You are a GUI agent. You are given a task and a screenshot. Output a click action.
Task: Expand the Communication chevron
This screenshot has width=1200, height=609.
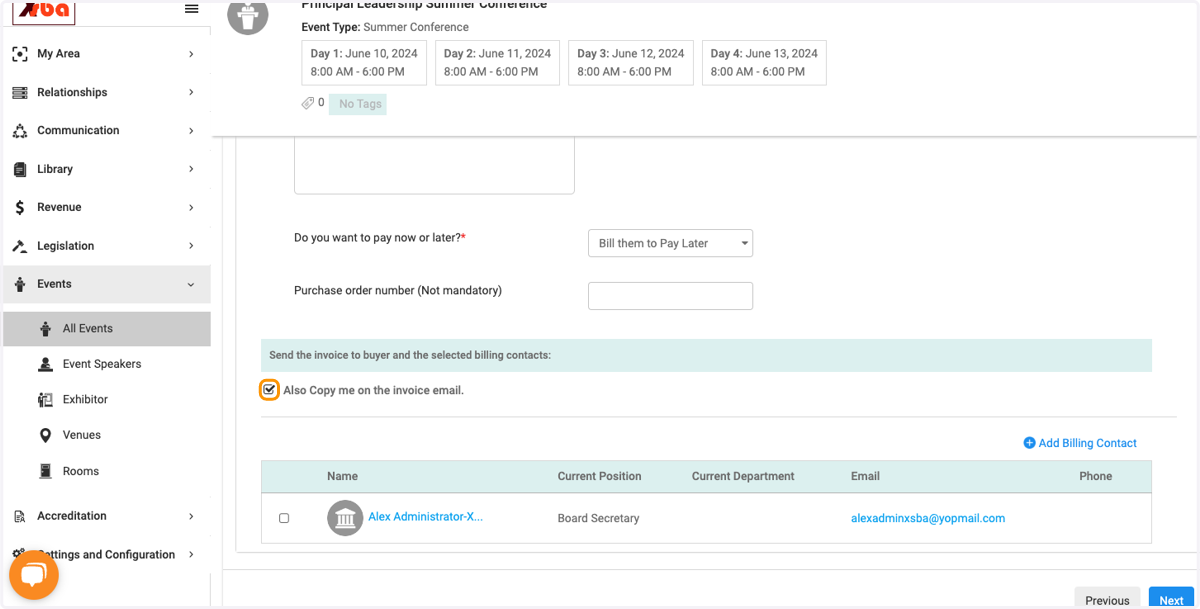tap(191, 131)
